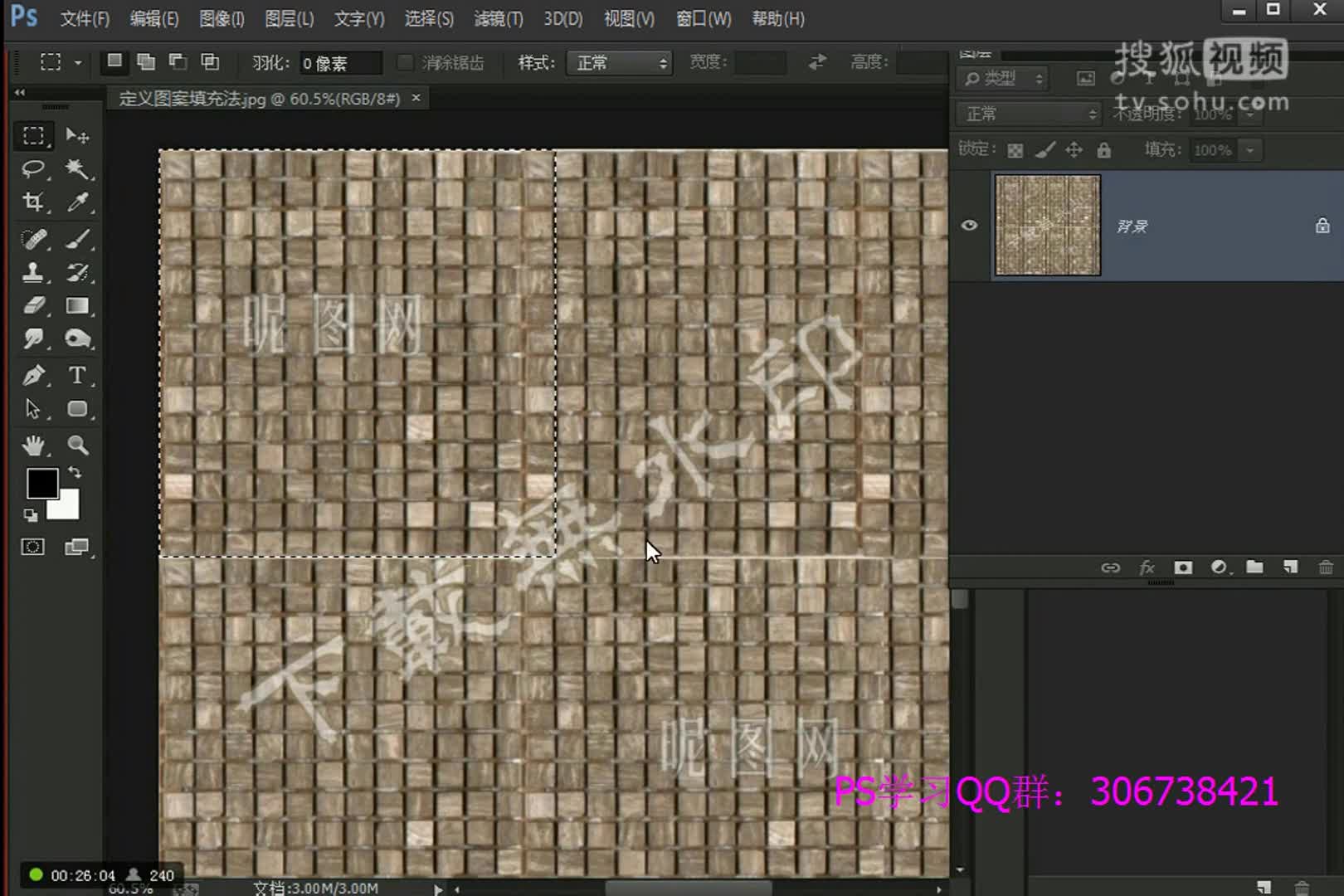Image resolution: width=1344 pixels, height=896 pixels.
Task: Lock transparent pixels
Action: [1015, 150]
